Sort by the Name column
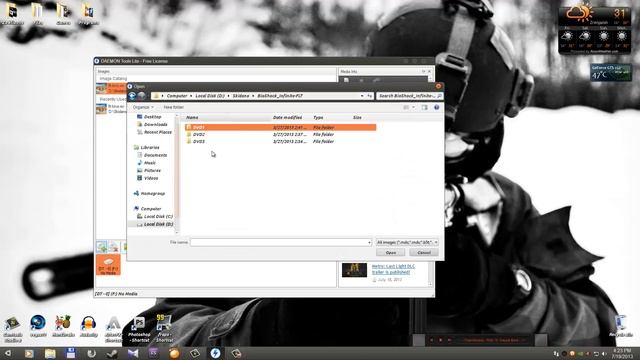 pos(192,118)
